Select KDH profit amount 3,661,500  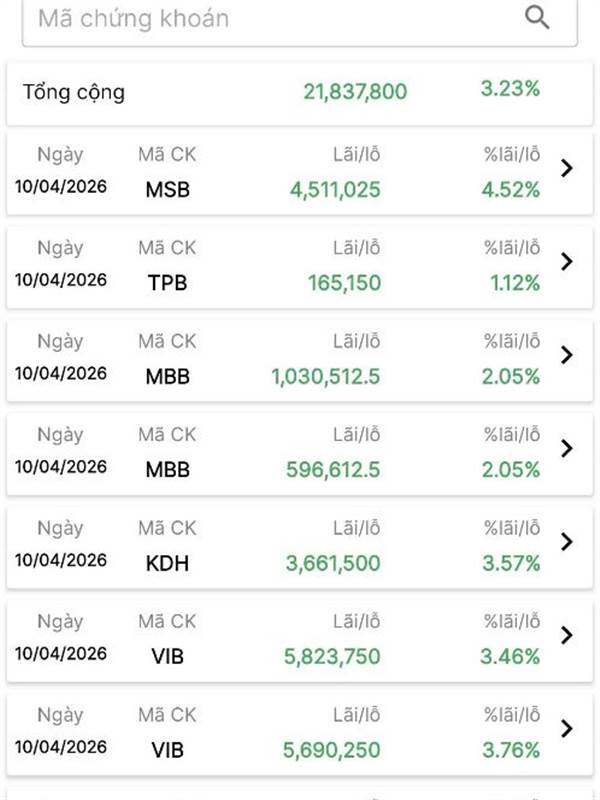pyautogui.click(x=333, y=563)
